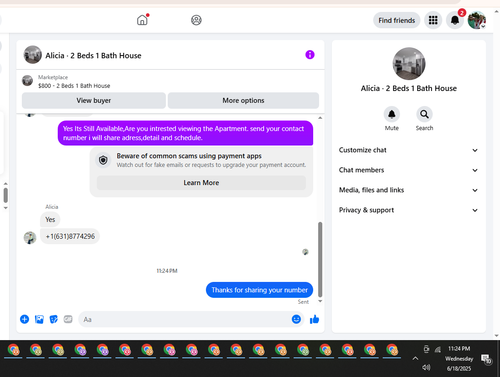Expand the Privacy & support section
Screen dimensions: 500x377
click(408, 210)
